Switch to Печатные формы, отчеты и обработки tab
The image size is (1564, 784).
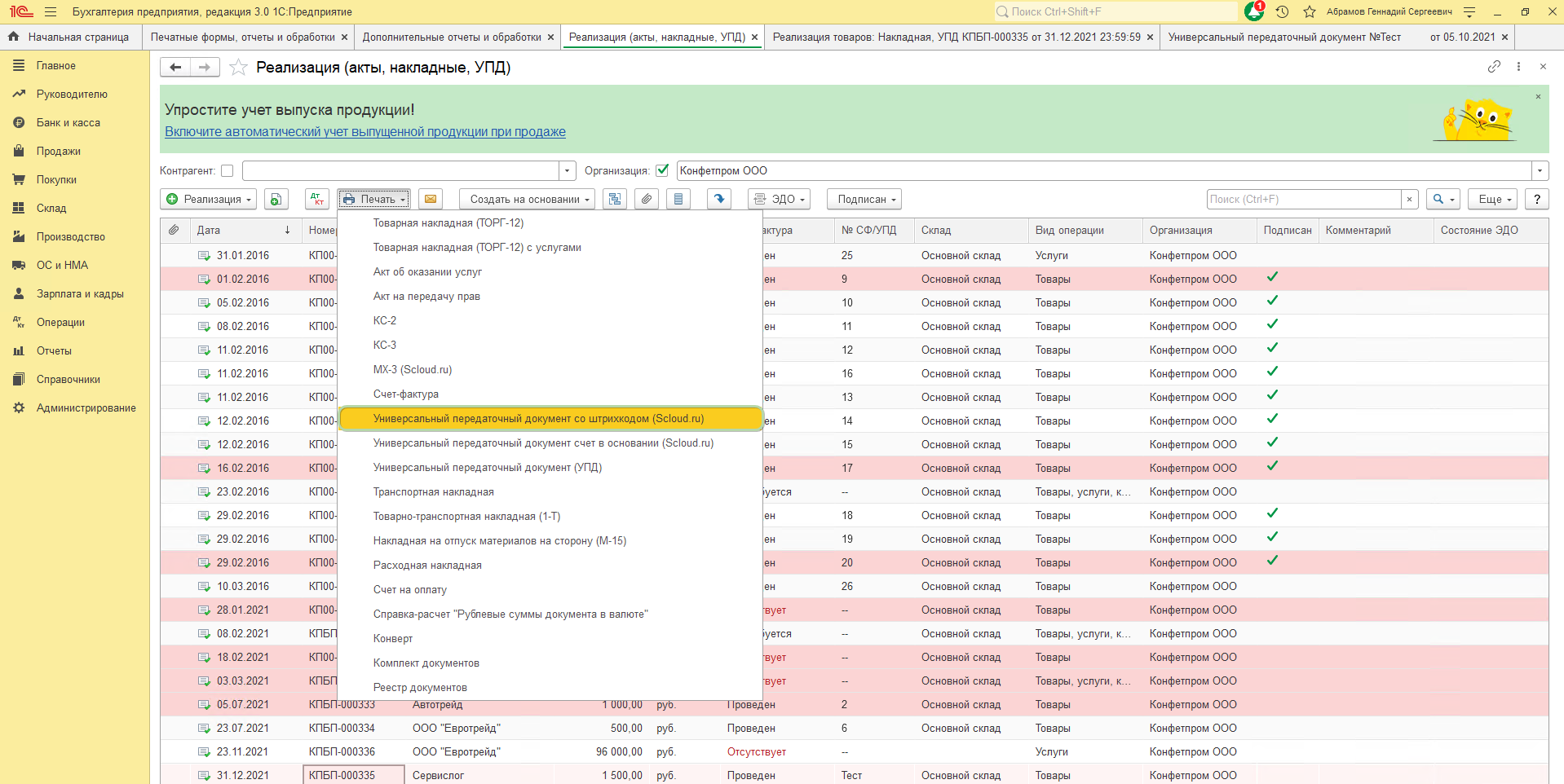coord(243,37)
